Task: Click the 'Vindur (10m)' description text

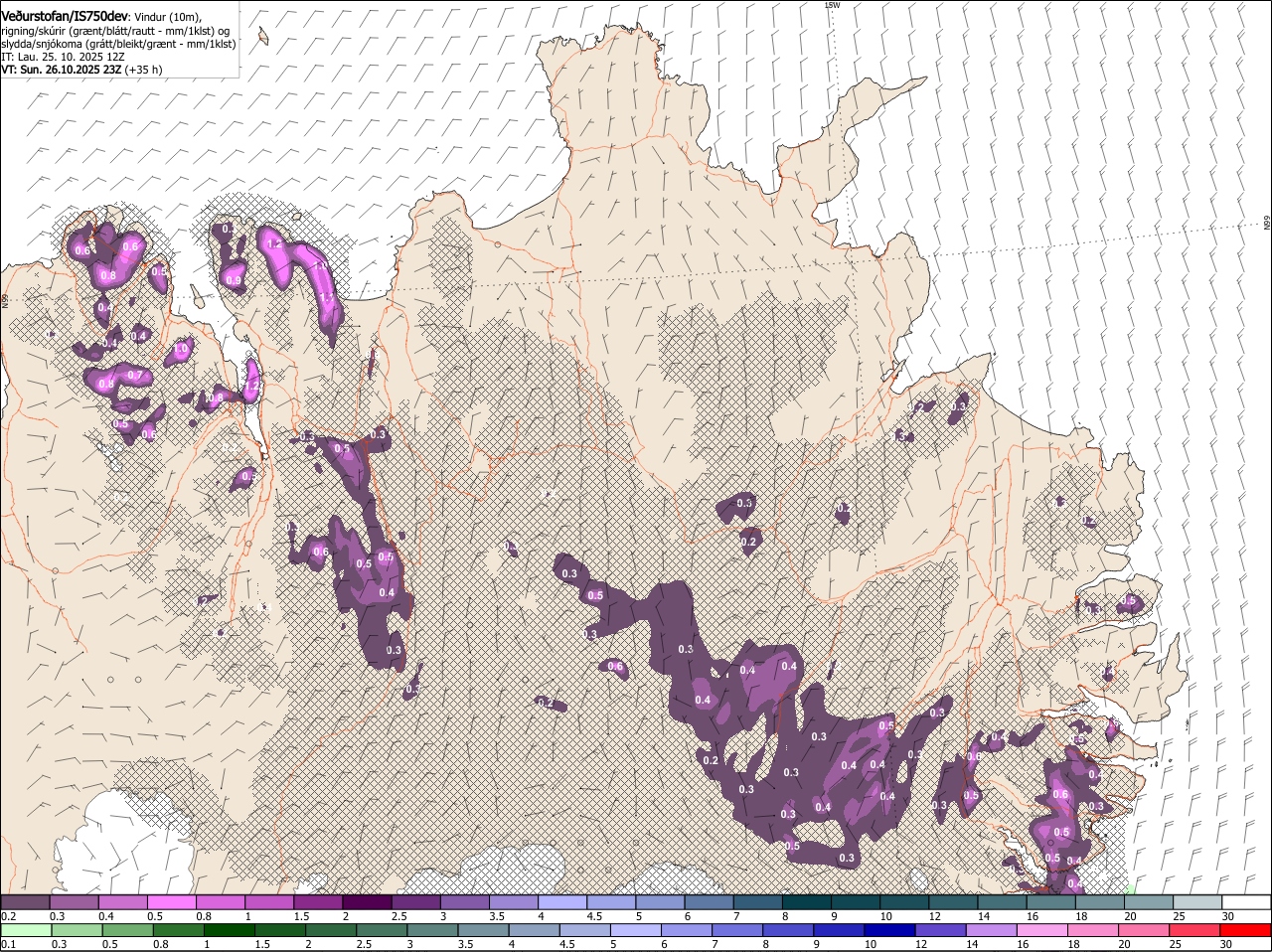Action: click(169, 18)
